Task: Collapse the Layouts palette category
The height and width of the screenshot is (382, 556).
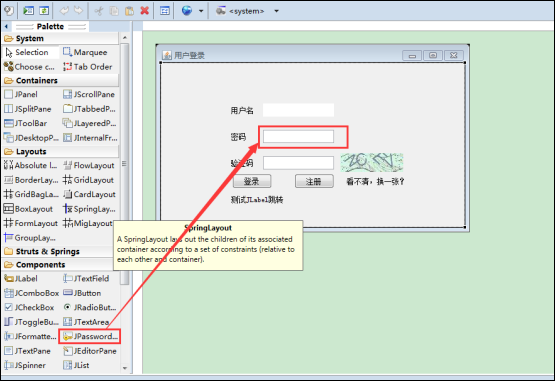Action: (60, 151)
